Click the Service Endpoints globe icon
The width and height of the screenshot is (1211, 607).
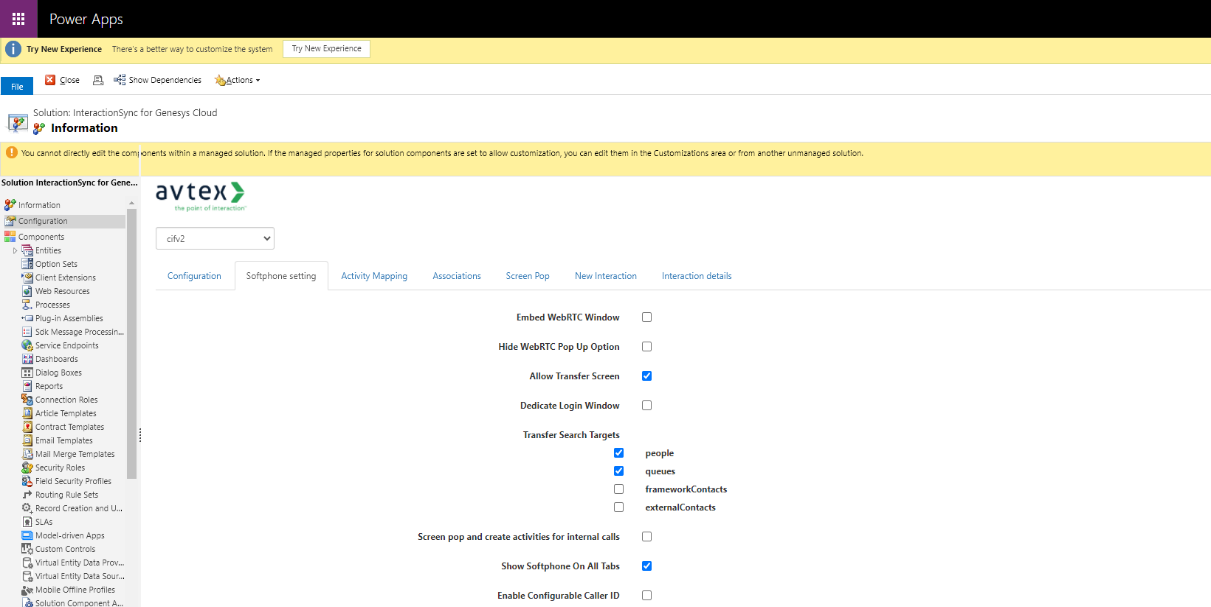pos(27,345)
